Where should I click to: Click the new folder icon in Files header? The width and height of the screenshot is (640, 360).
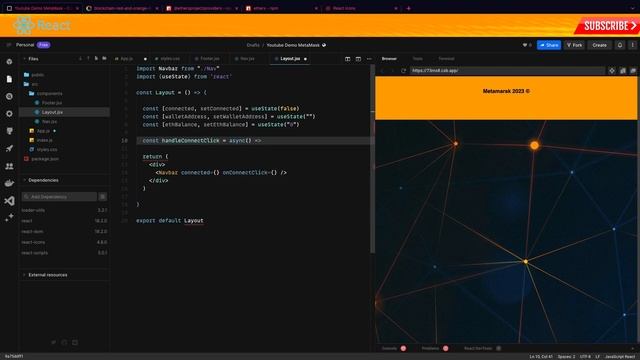[x=104, y=59]
